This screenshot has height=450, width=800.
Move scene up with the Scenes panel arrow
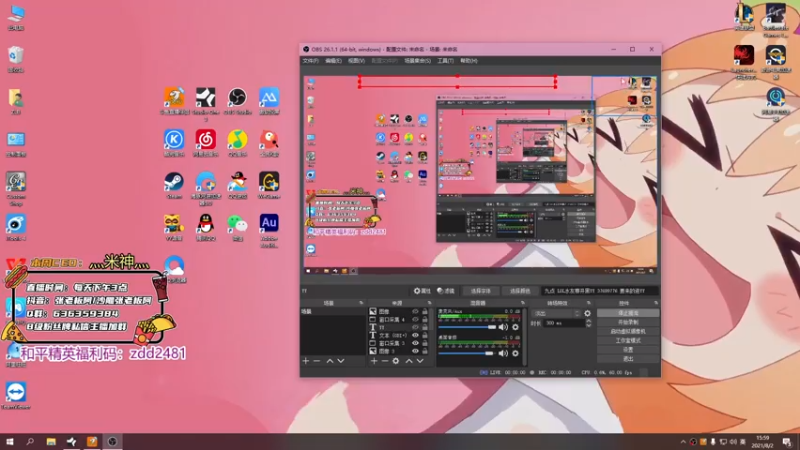coord(330,361)
